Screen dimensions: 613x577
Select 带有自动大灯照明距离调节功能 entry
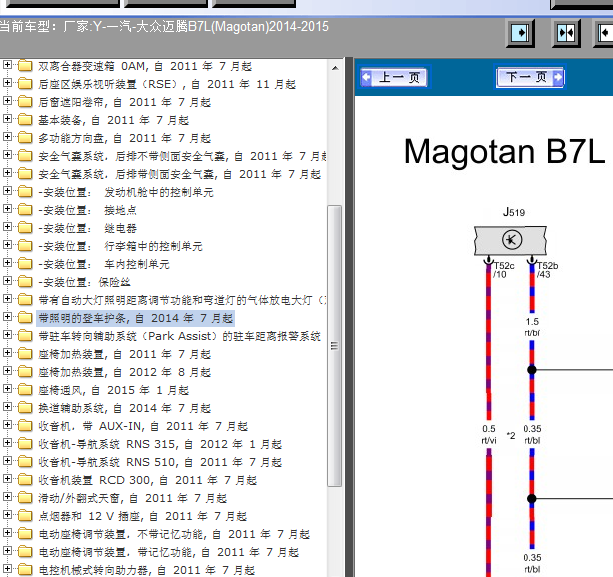tap(182, 300)
